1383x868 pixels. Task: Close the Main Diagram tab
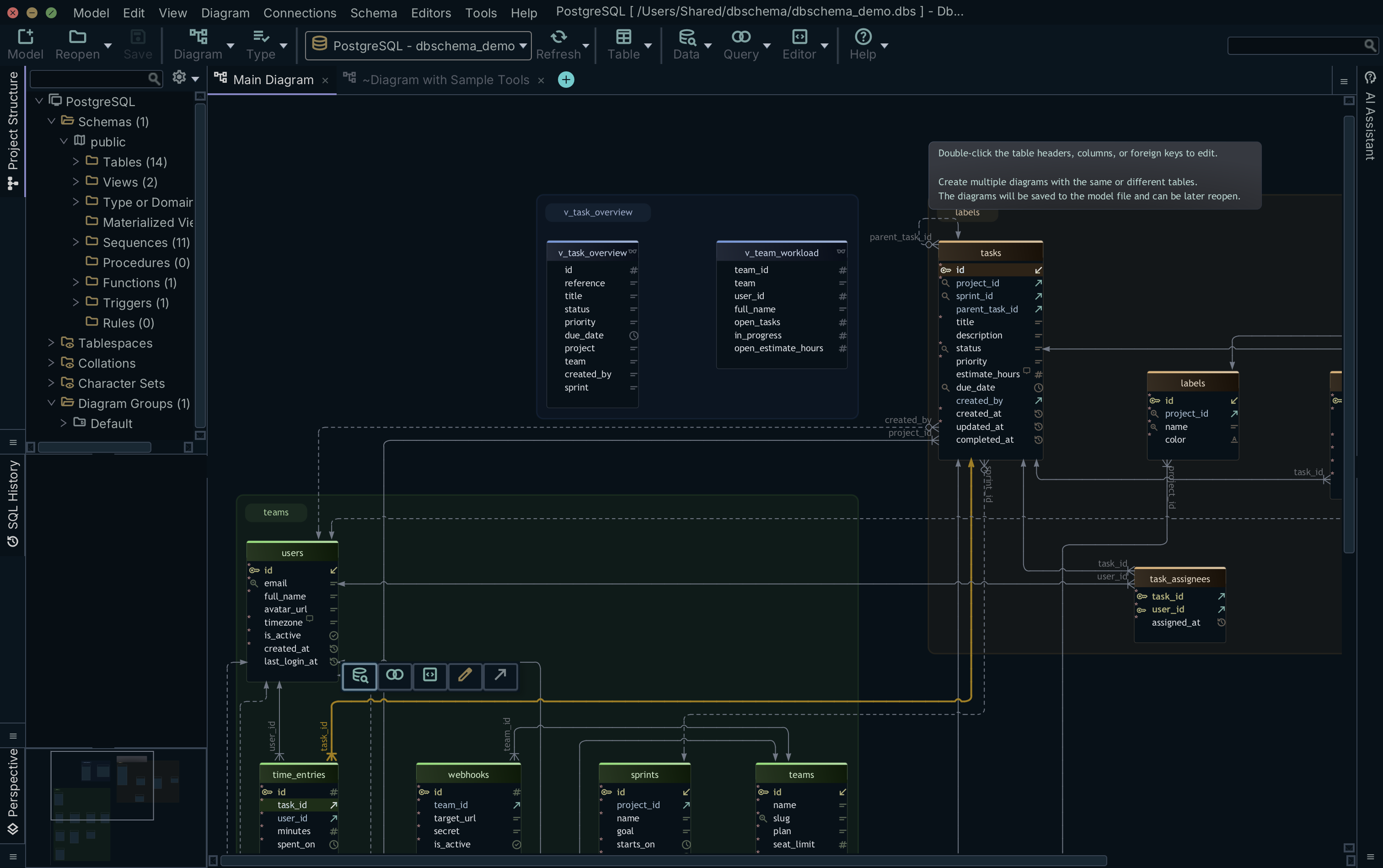click(x=325, y=80)
